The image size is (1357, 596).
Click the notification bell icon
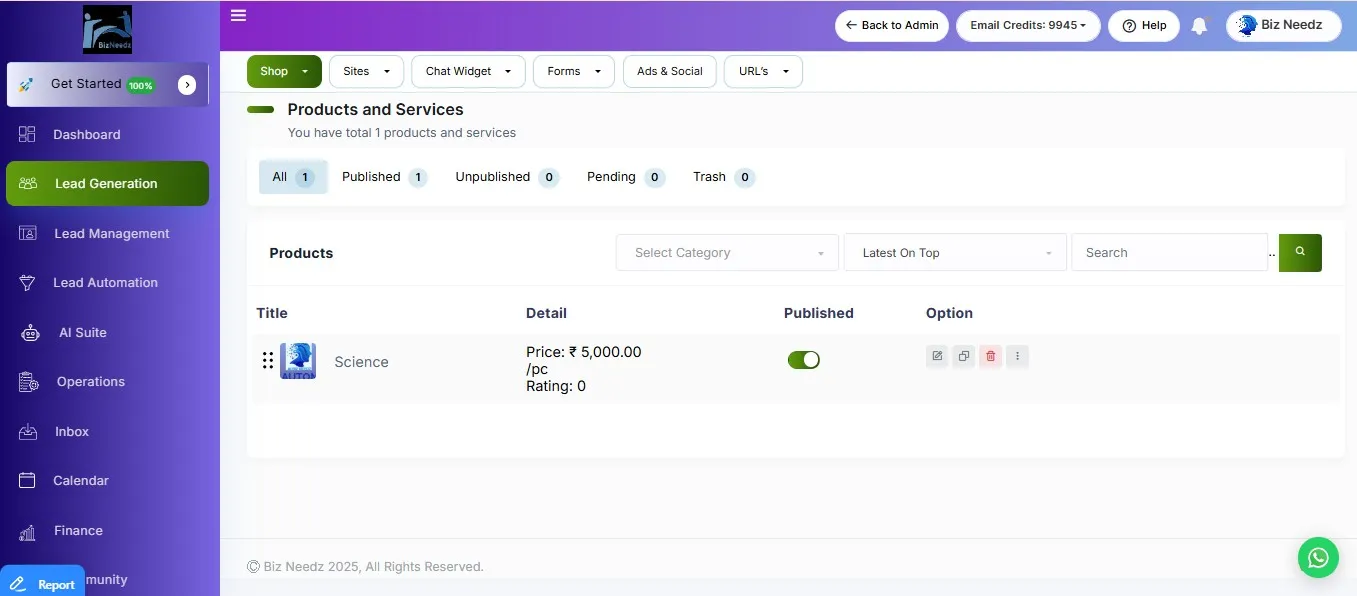(1199, 27)
